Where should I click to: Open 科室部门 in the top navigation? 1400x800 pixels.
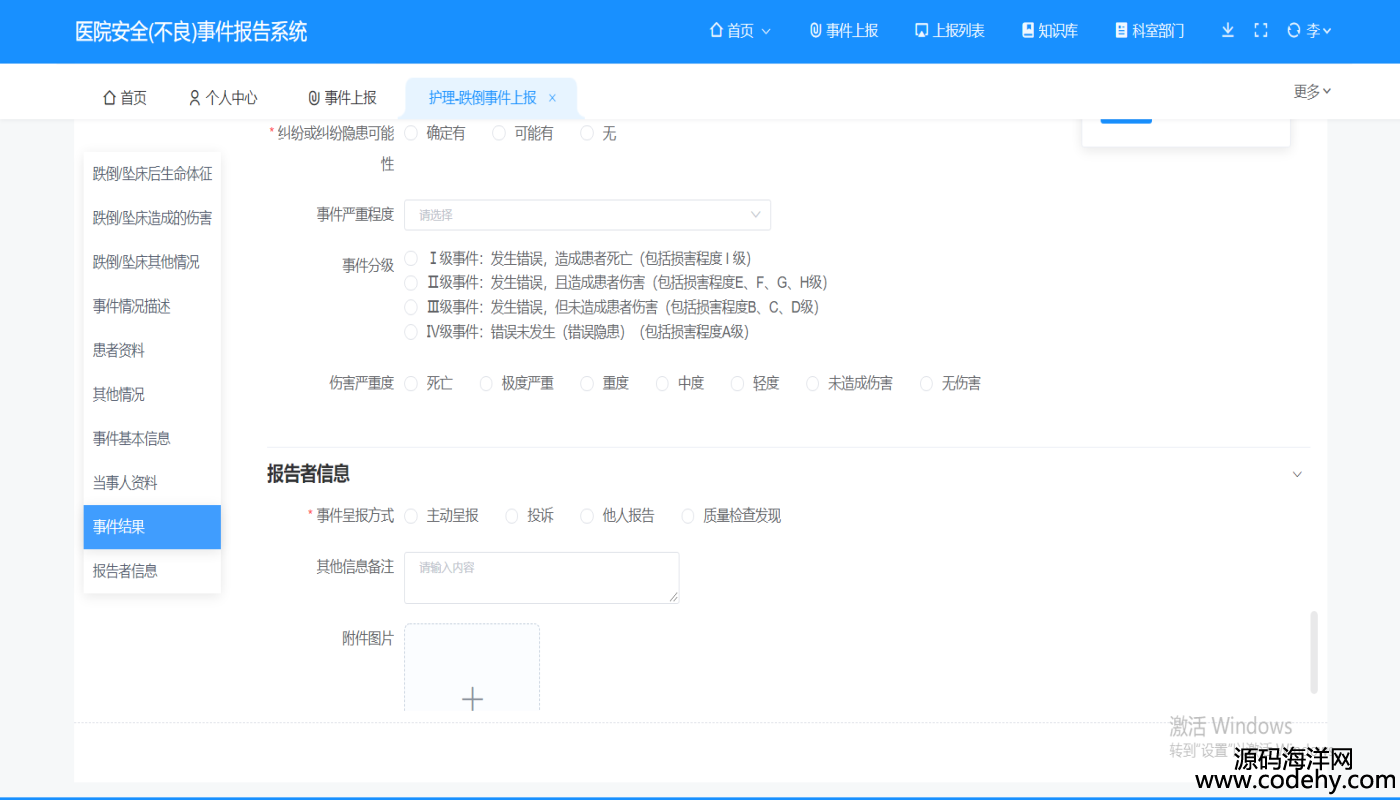coord(1149,31)
